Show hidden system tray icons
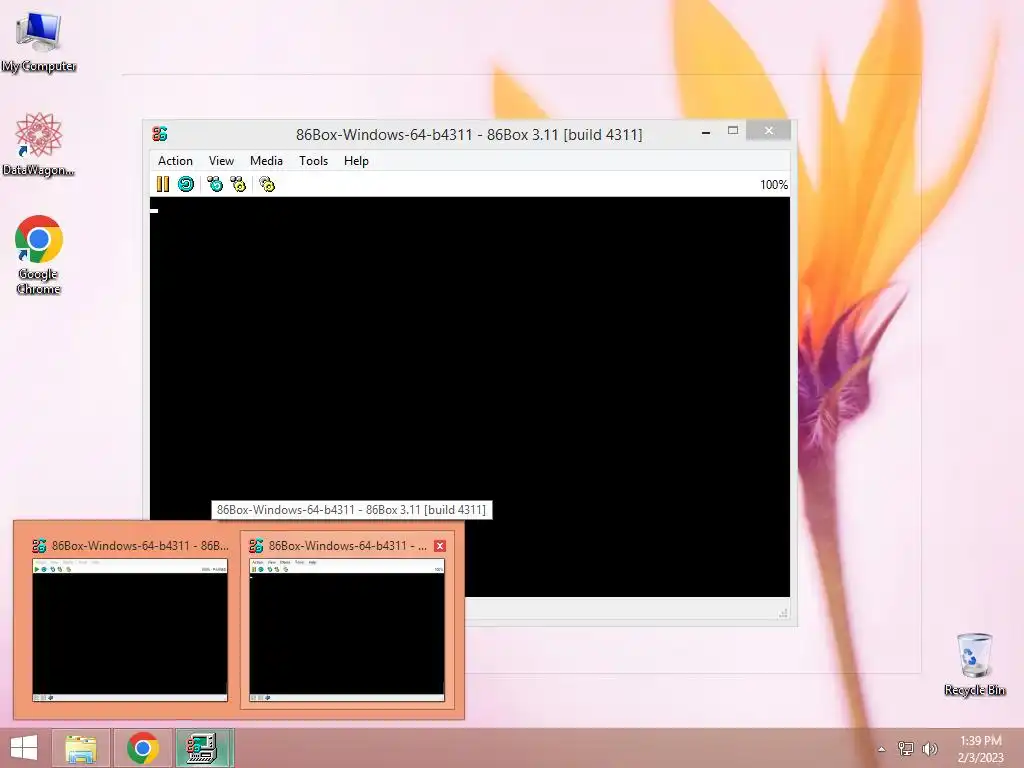Viewport: 1024px width, 768px height. [x=882, y=749]
